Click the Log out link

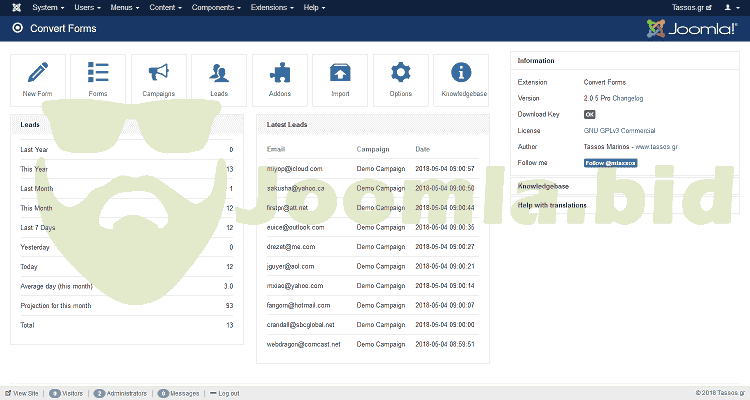point(227,393)
